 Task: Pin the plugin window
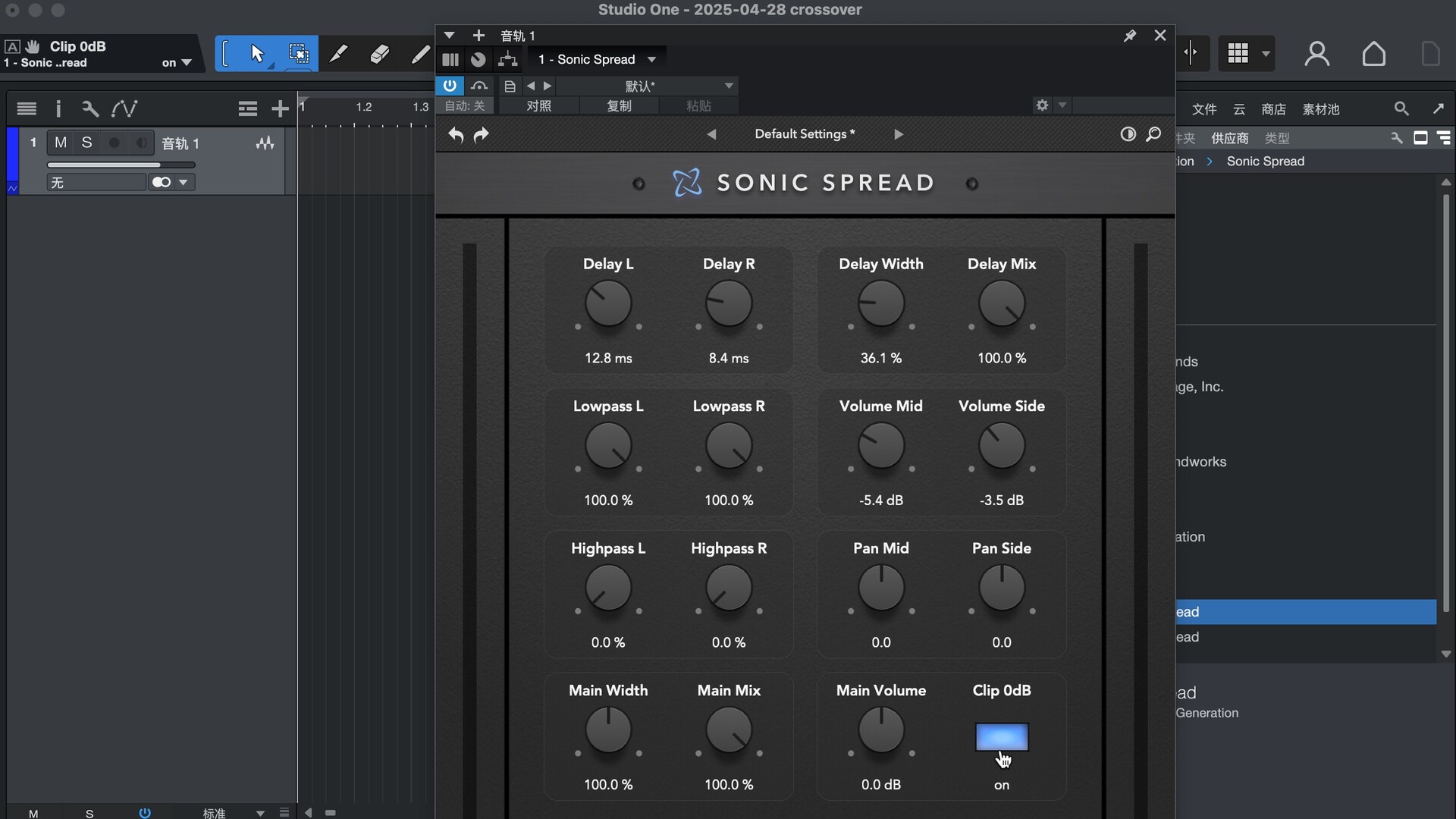(x=1130, y=36)
